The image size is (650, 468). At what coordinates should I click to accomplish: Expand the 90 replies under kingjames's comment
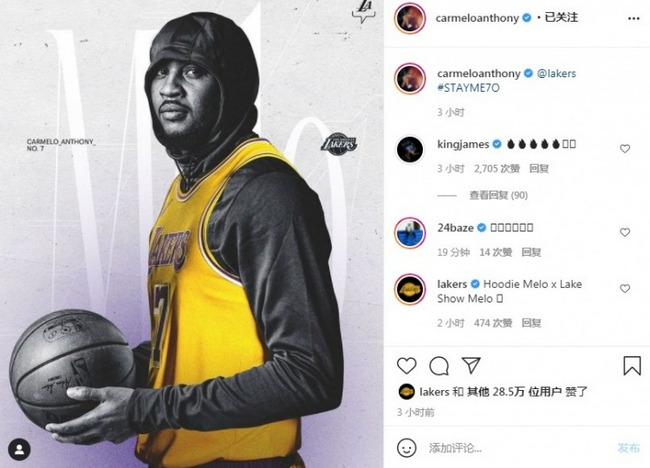498,195
